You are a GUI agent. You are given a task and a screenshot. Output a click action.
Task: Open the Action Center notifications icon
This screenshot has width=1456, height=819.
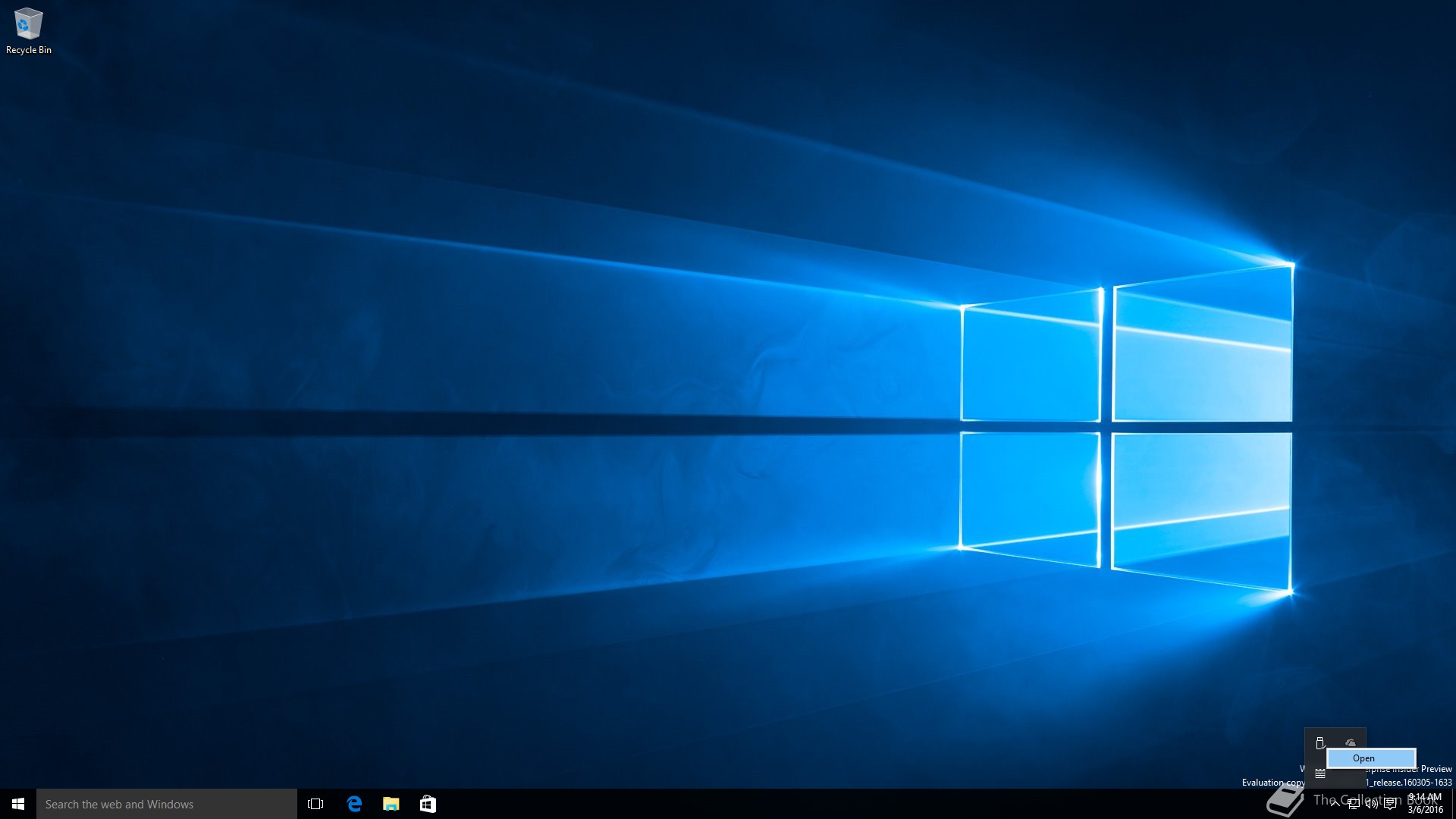1390,804
